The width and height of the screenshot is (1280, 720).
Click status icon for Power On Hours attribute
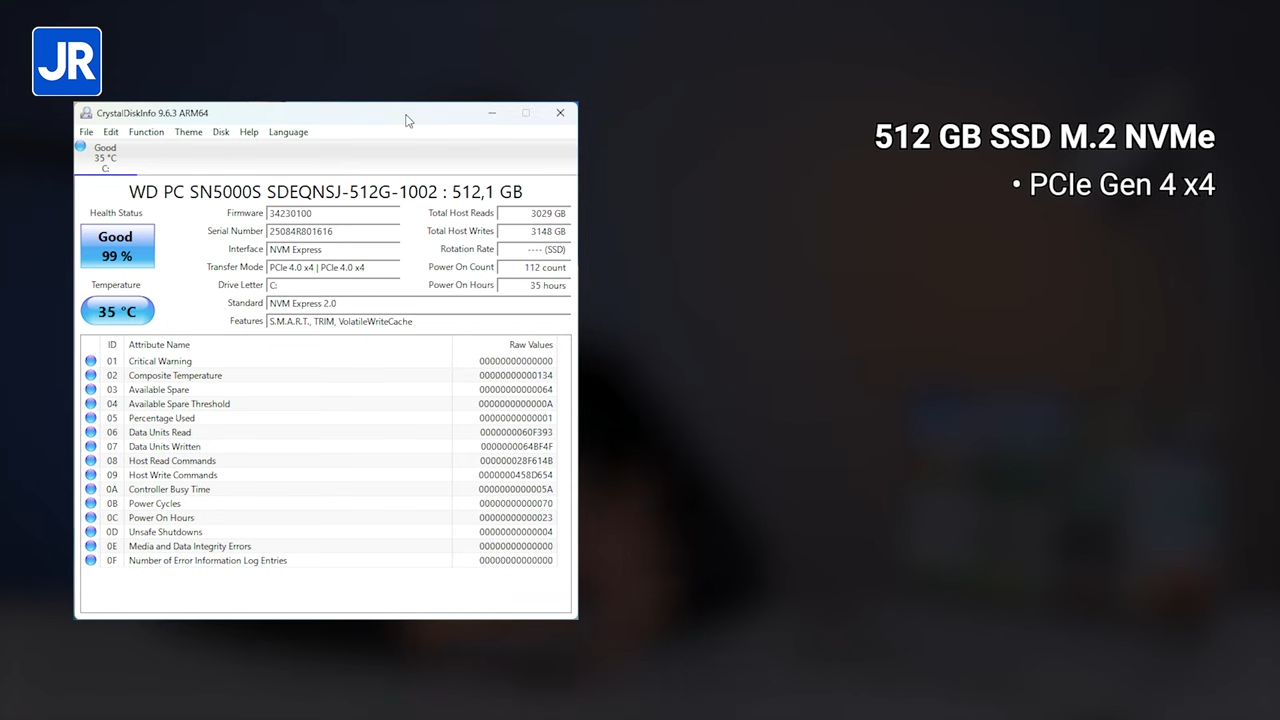(x=91, y=518)
